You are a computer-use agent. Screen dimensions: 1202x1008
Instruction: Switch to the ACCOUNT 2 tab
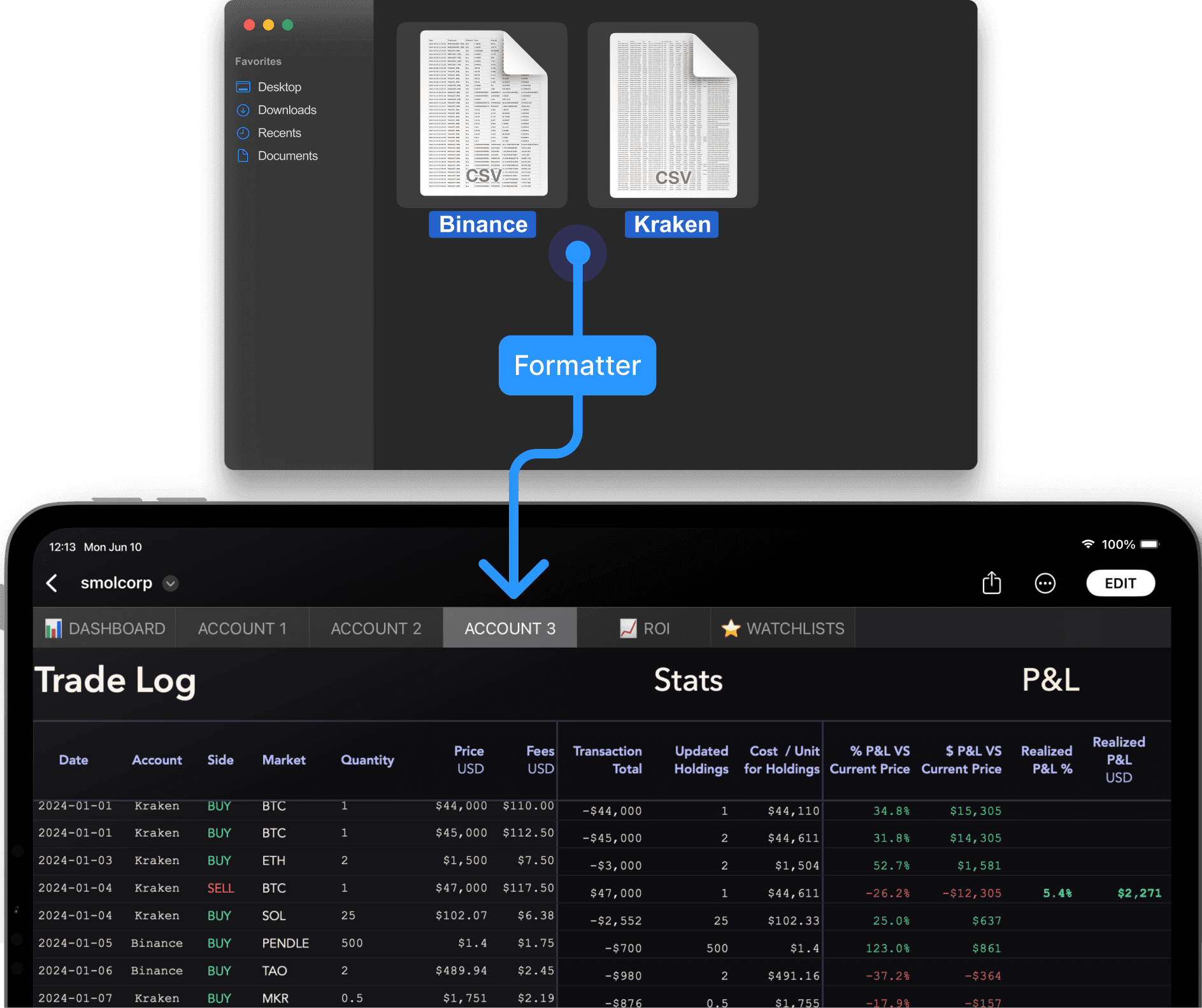tap(376, 628)
